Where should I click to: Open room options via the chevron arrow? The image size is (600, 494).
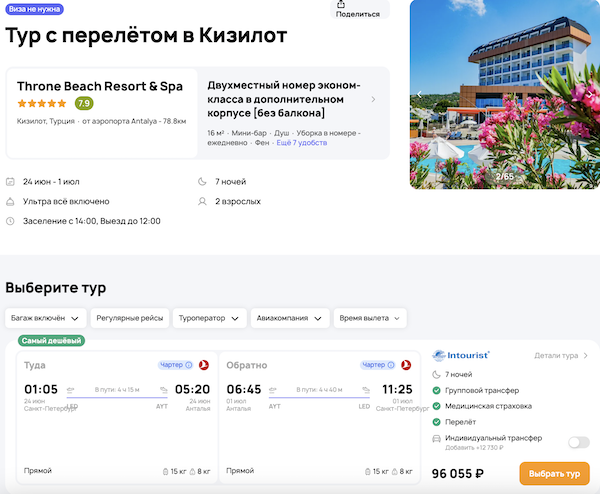pos(374,99)
